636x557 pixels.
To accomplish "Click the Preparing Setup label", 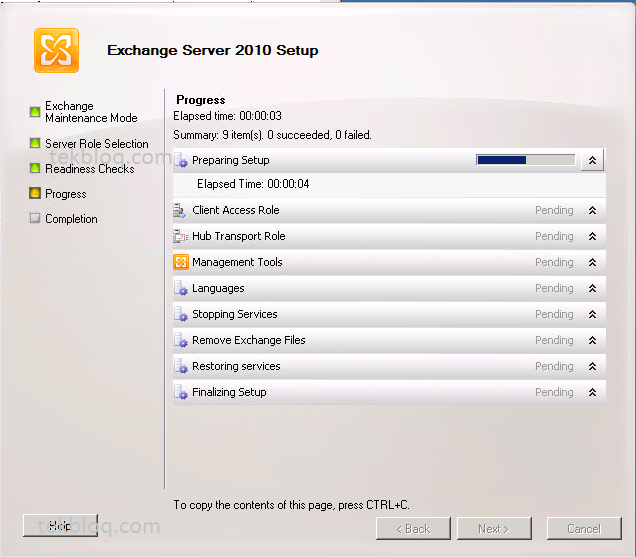I will point(230,160).
